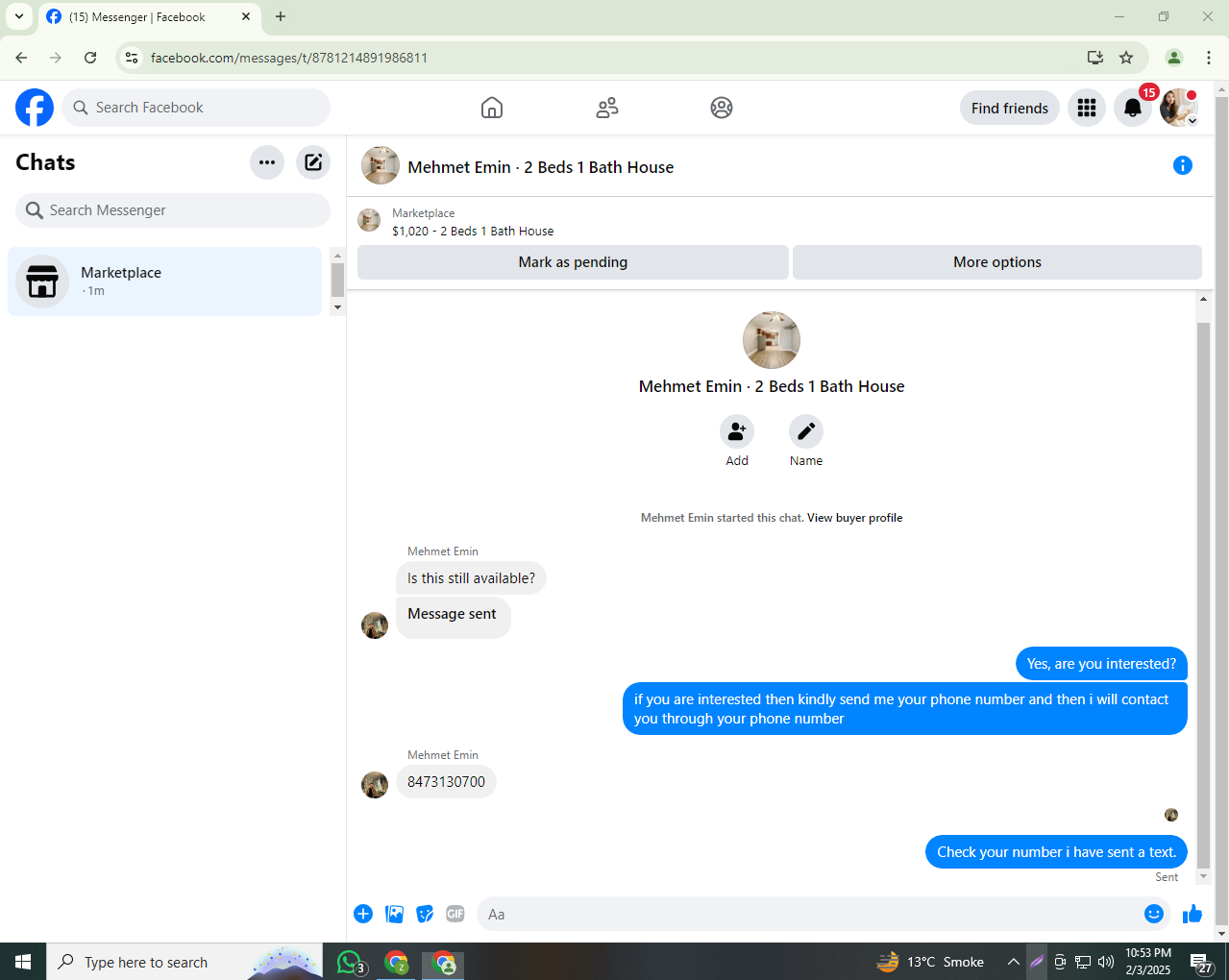Viewport: 1229px width, 980px height.
Task: Open the View buyer profile link
Action: pyautogui.click(x=854, y=518)
